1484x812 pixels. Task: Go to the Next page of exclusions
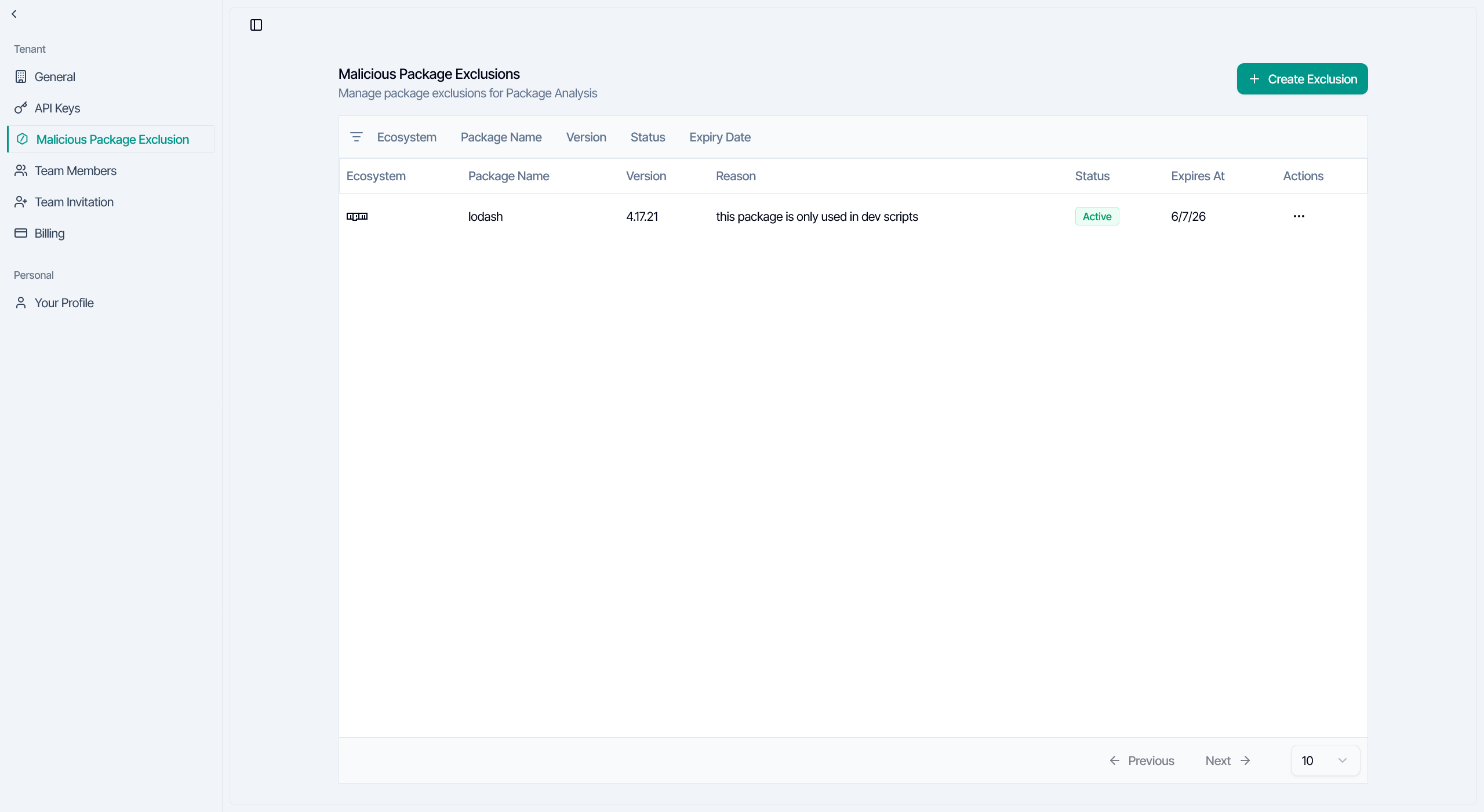pos(1227,760)
